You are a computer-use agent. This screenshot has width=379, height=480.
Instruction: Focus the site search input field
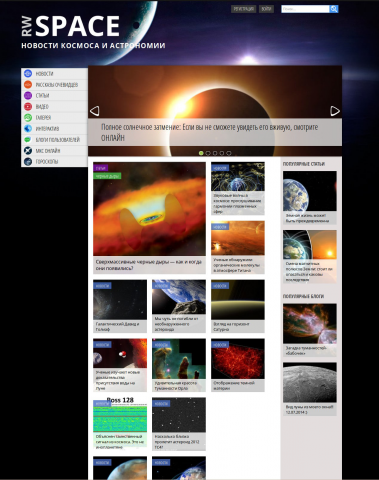click(305, 9)
